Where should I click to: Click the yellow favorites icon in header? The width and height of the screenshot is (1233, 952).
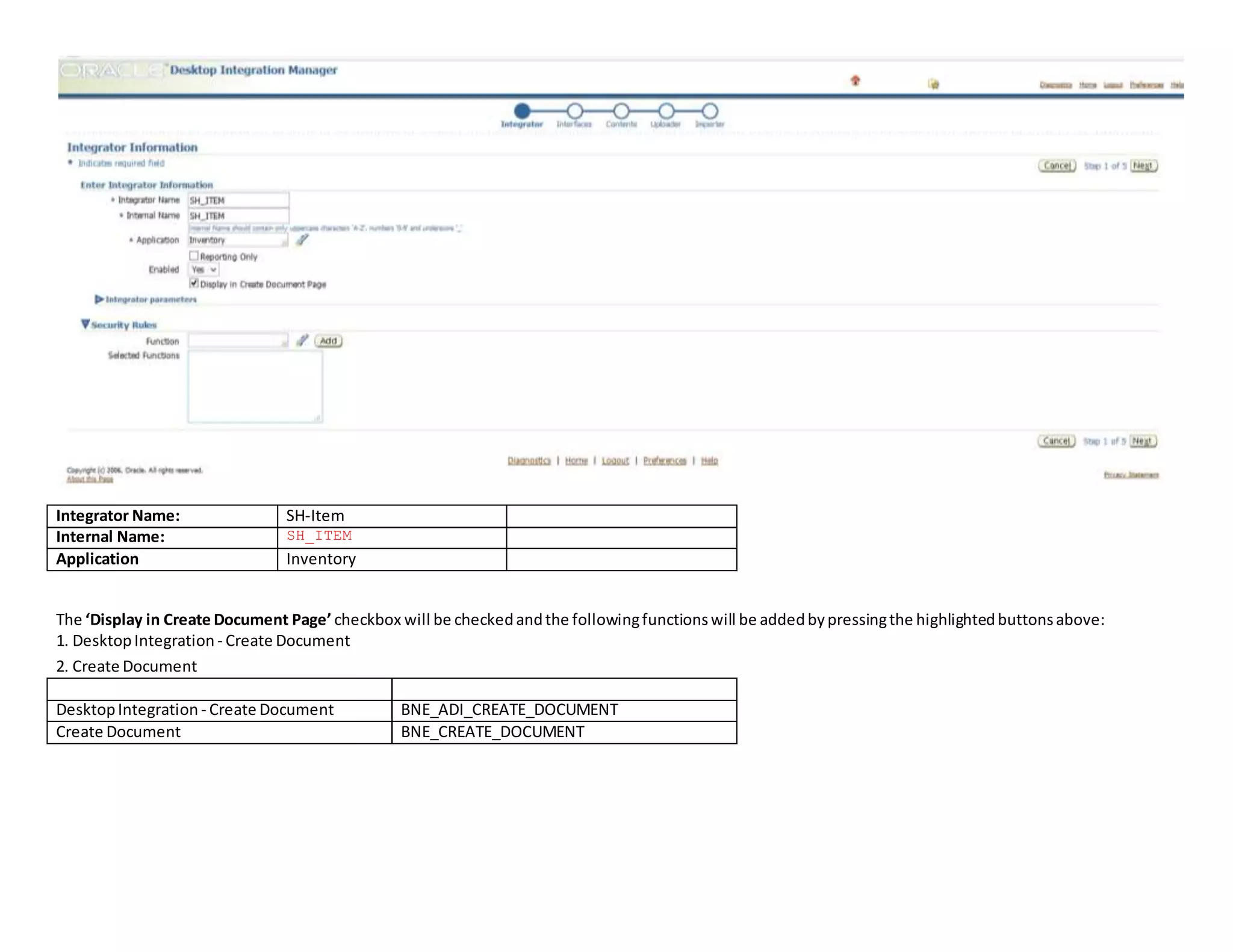coord(933,84)
